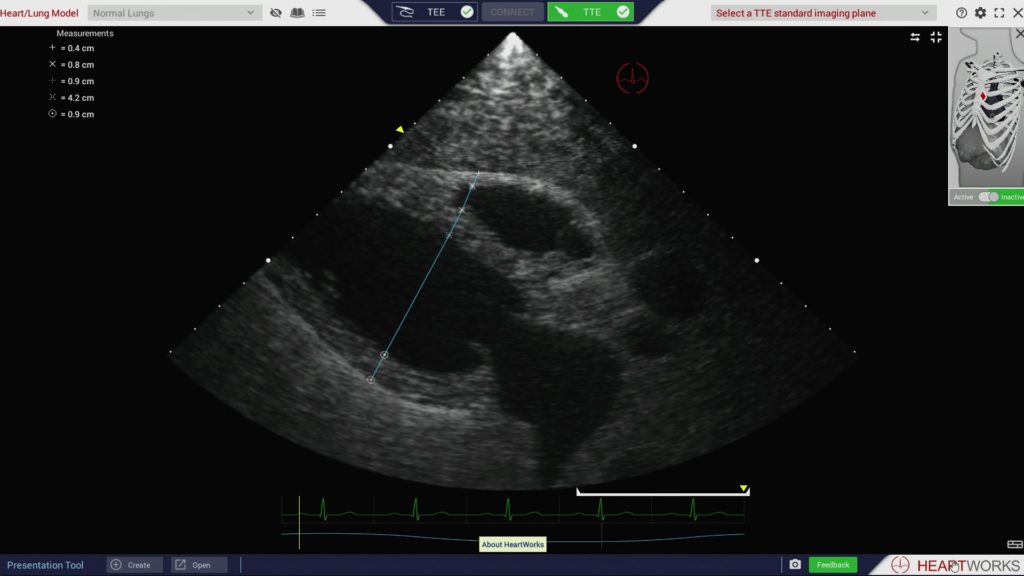Open the book reference icon
Screen dimensions: 1024x576
click(x=297, y=13)
